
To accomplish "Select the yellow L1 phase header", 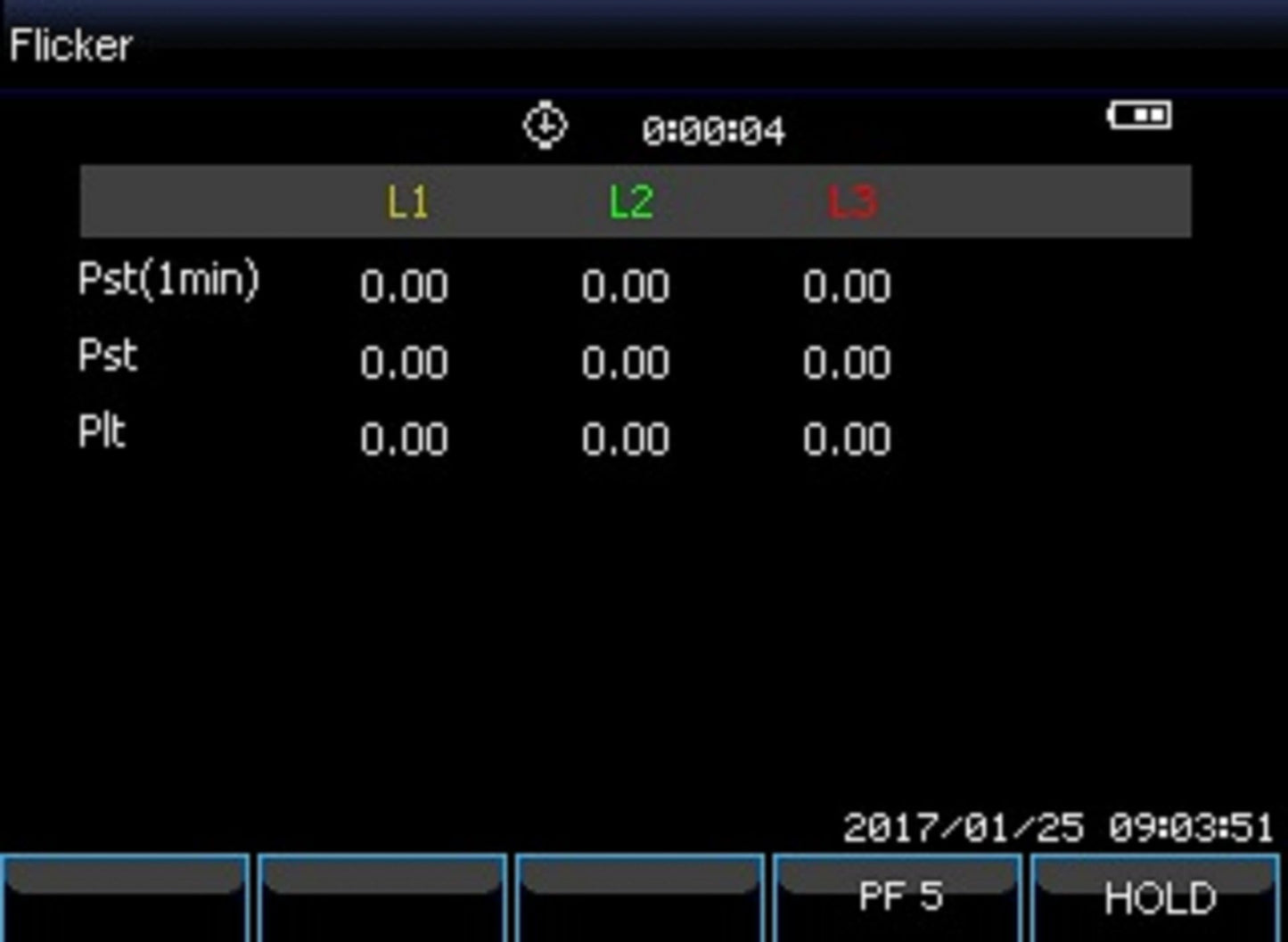I will tap(407, 202).
